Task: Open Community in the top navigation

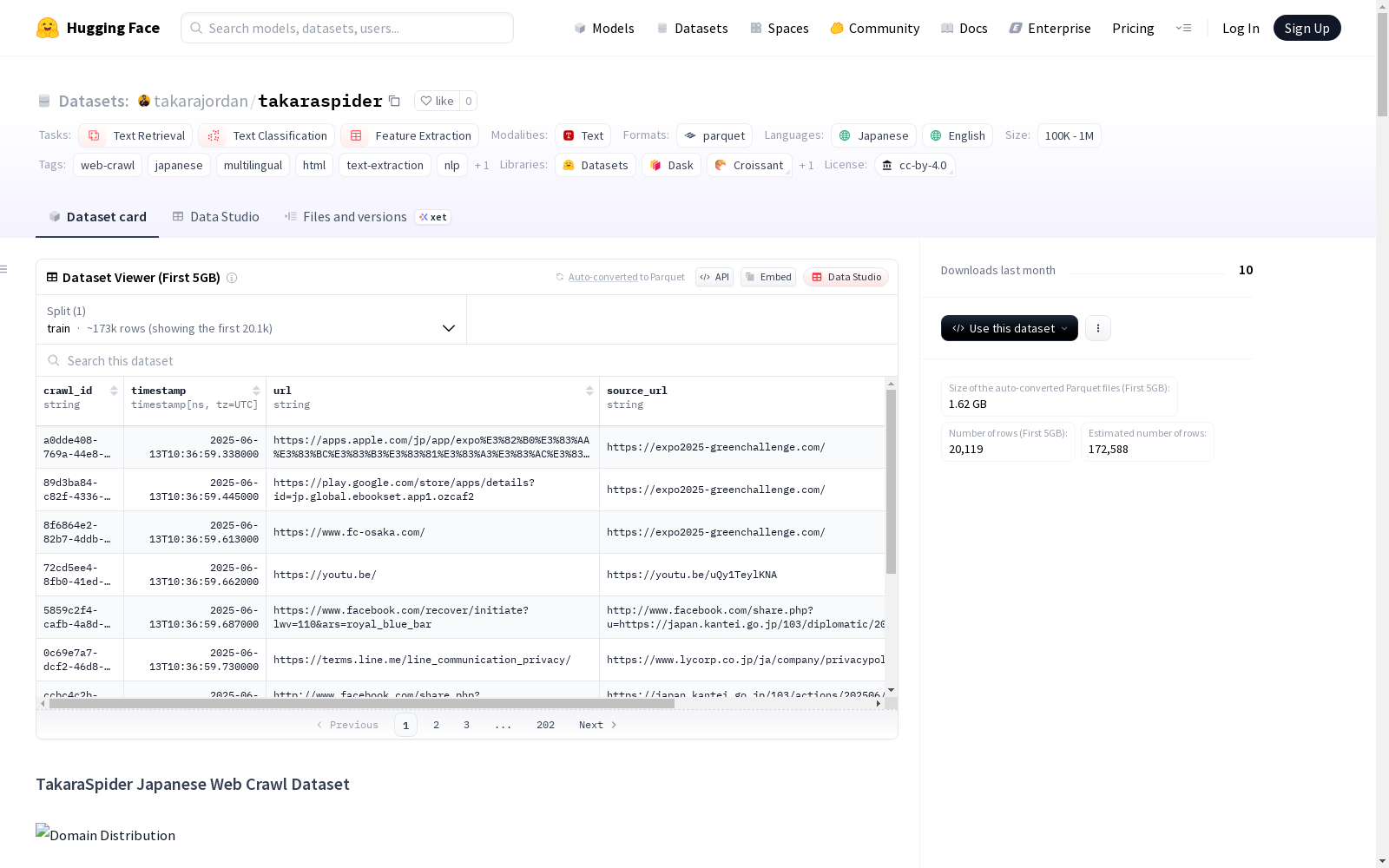Action: coord(874,28)
